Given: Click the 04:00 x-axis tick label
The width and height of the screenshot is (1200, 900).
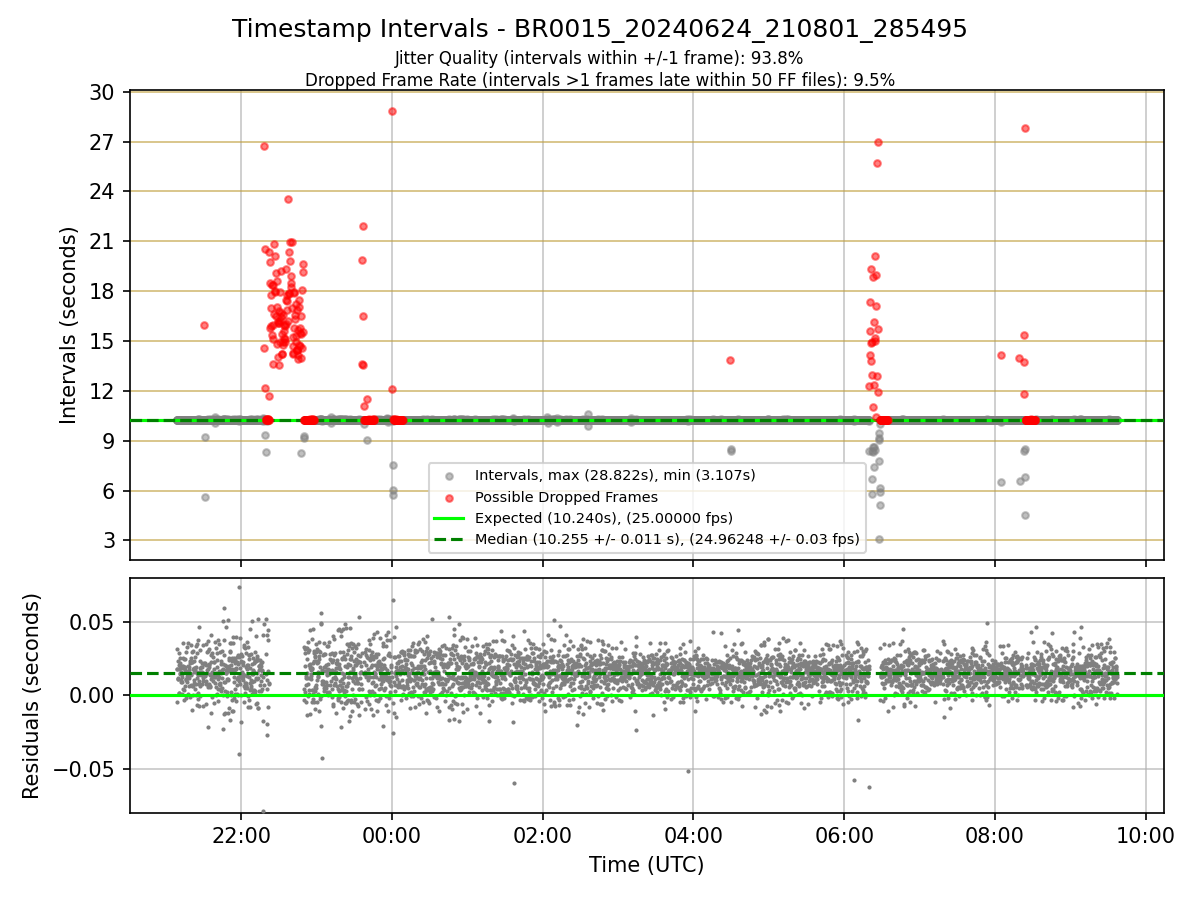Looking at the screenshot, I should (x=693, y=834).
